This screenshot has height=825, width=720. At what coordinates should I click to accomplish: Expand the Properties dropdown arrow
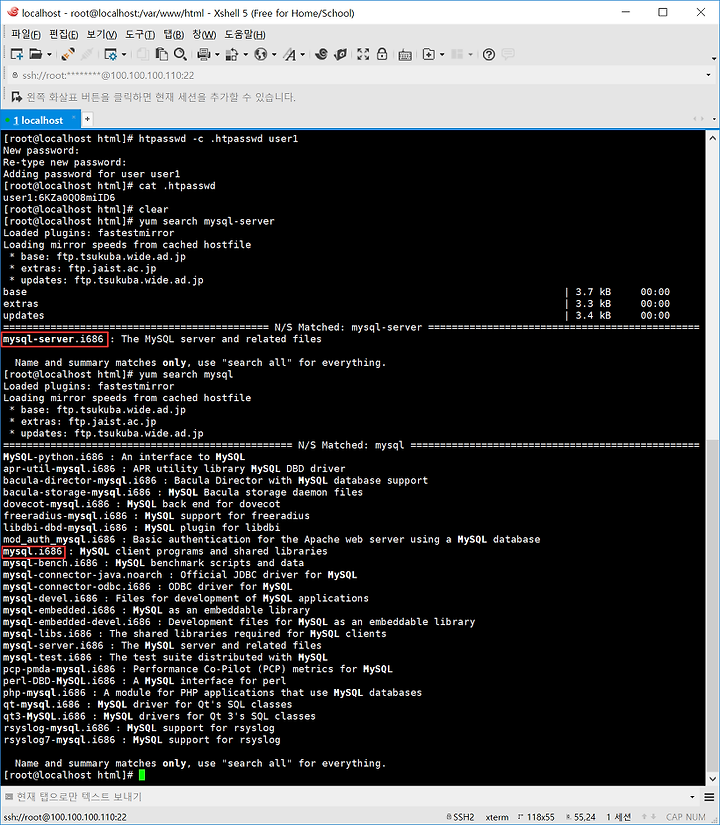coord(124,54)
